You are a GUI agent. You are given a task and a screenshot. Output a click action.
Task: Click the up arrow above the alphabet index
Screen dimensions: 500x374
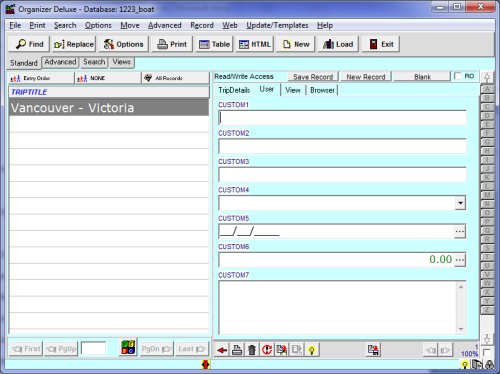pyautogui.click(x=487, y=78)
